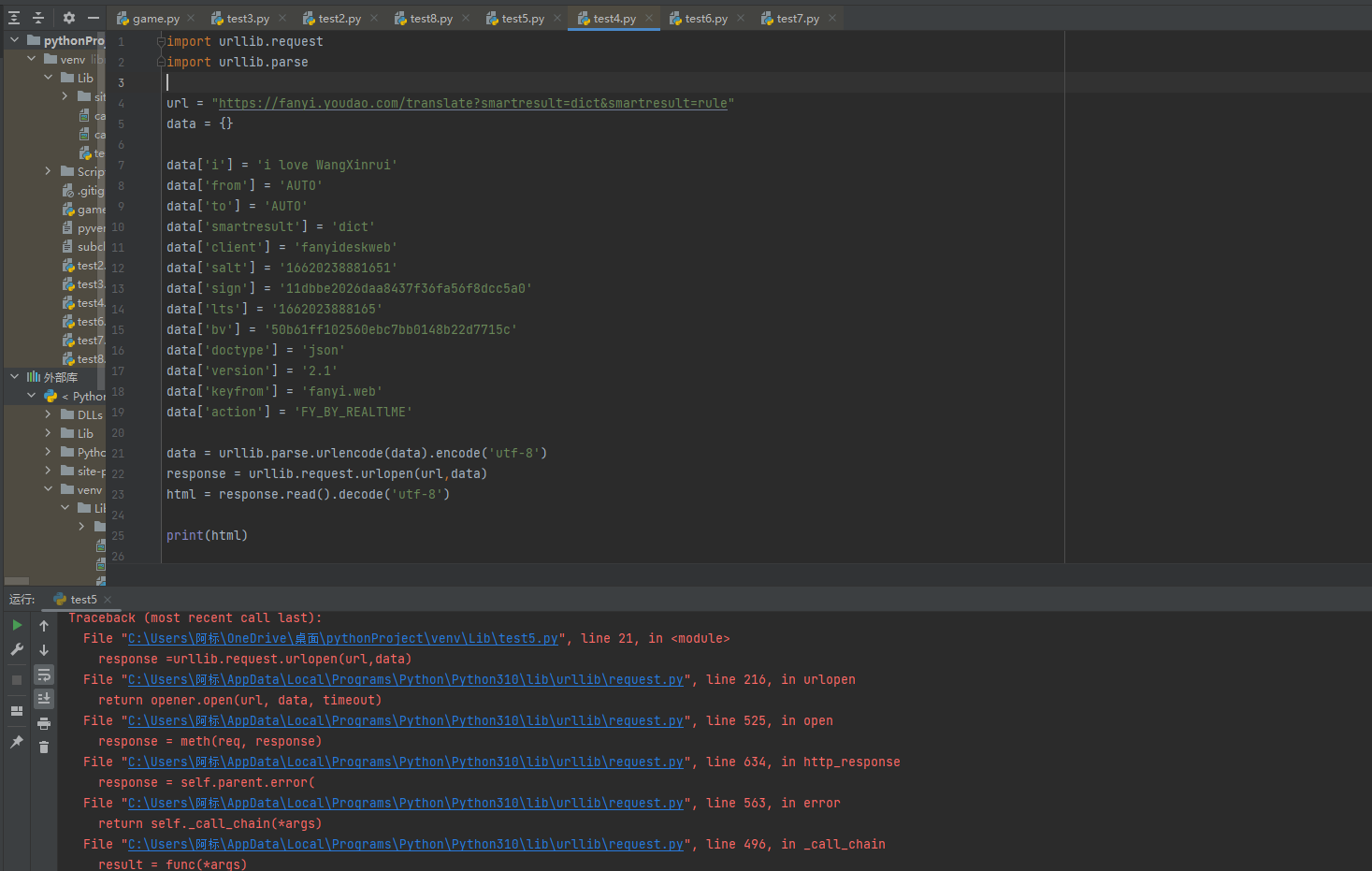Toggle soft-wrap in the run console
The width and height of the screenshot is (1372, 871).
coord(44,675)
